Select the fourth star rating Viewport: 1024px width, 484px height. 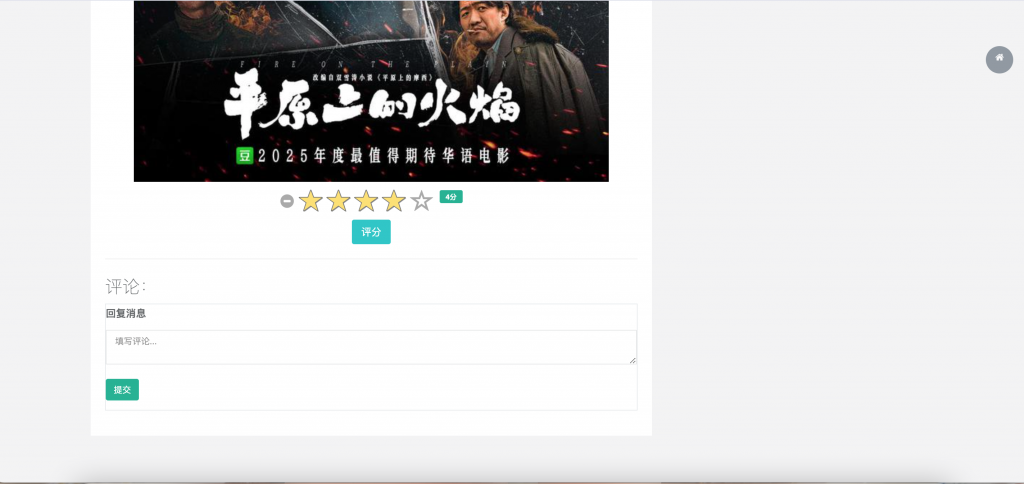coord(394,201)
